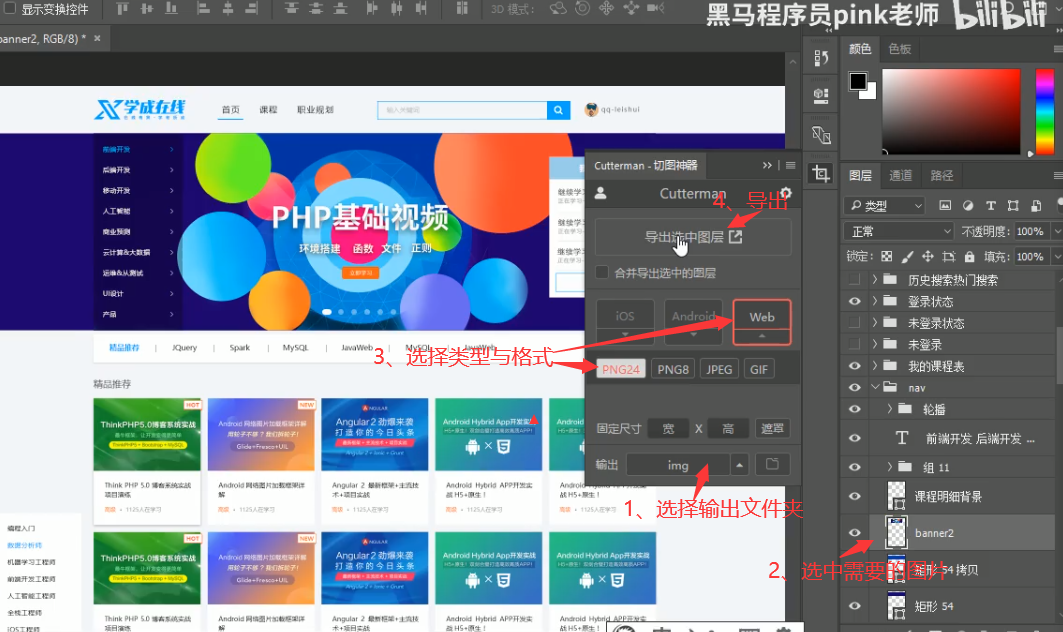Click the auto-align layers icon

pos(462,9)
